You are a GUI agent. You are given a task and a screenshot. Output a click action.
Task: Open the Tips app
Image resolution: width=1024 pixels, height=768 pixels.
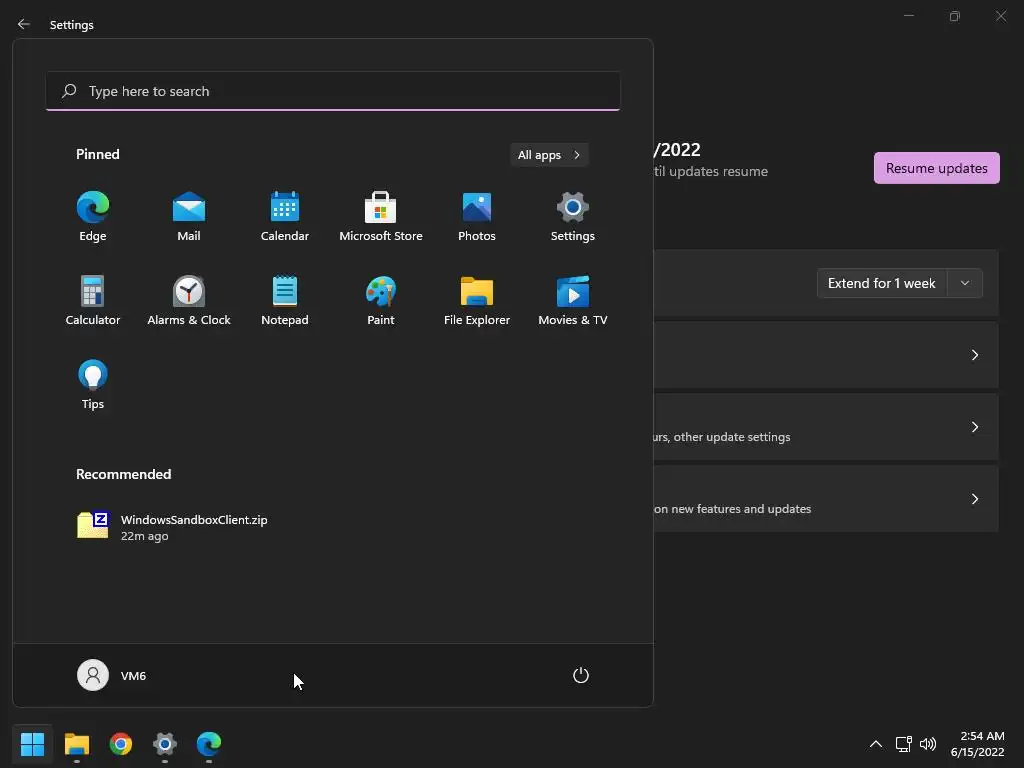point(93,385)
